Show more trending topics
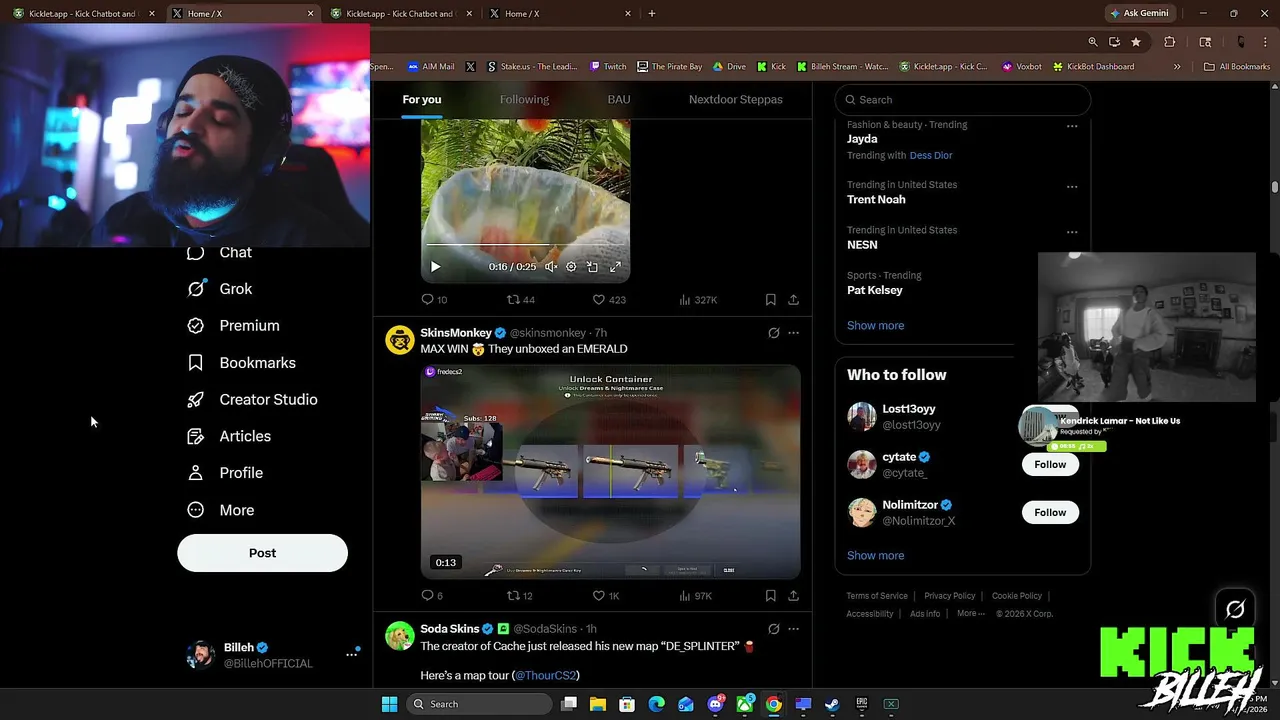Screen dimensions: 1280x720 875,326
